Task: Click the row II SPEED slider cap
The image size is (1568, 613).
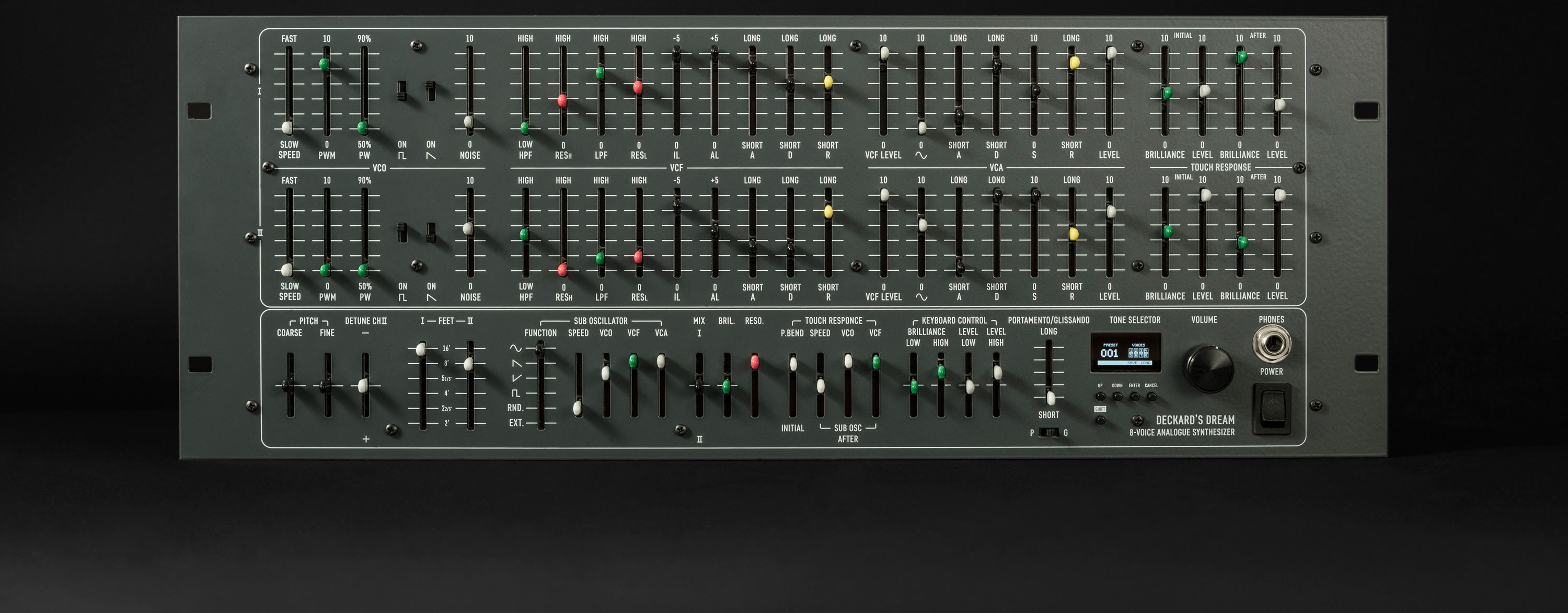Action: (x=287, y=269)
